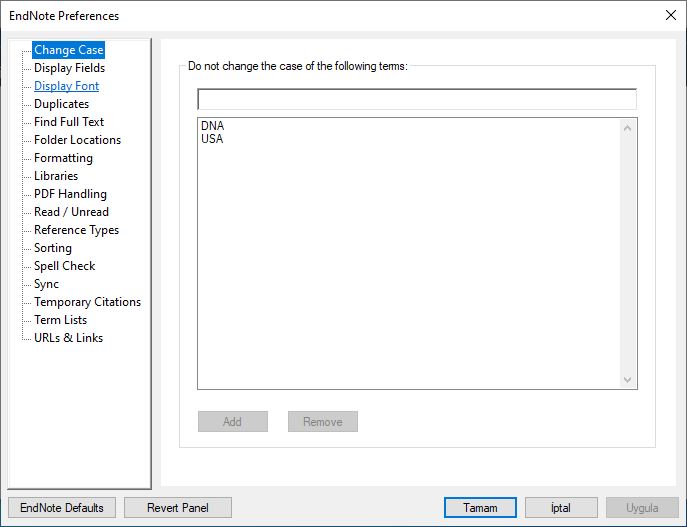Open Folder Locations settings

(77, 140)
